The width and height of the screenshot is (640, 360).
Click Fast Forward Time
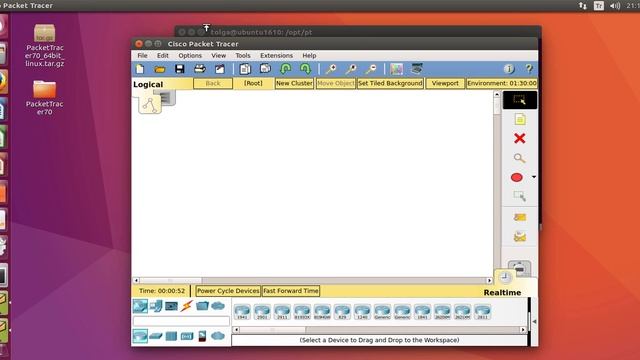click(291, 291)
